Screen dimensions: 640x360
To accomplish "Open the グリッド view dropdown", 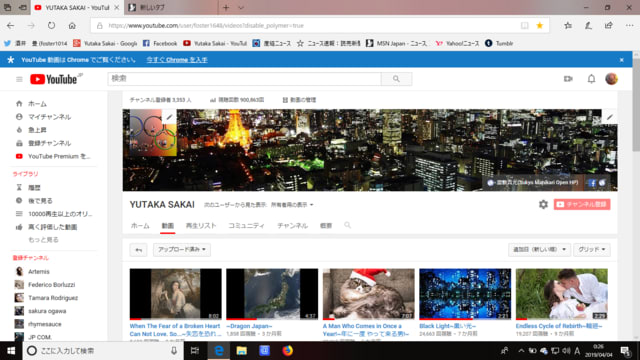I will [x=592, y=250].
